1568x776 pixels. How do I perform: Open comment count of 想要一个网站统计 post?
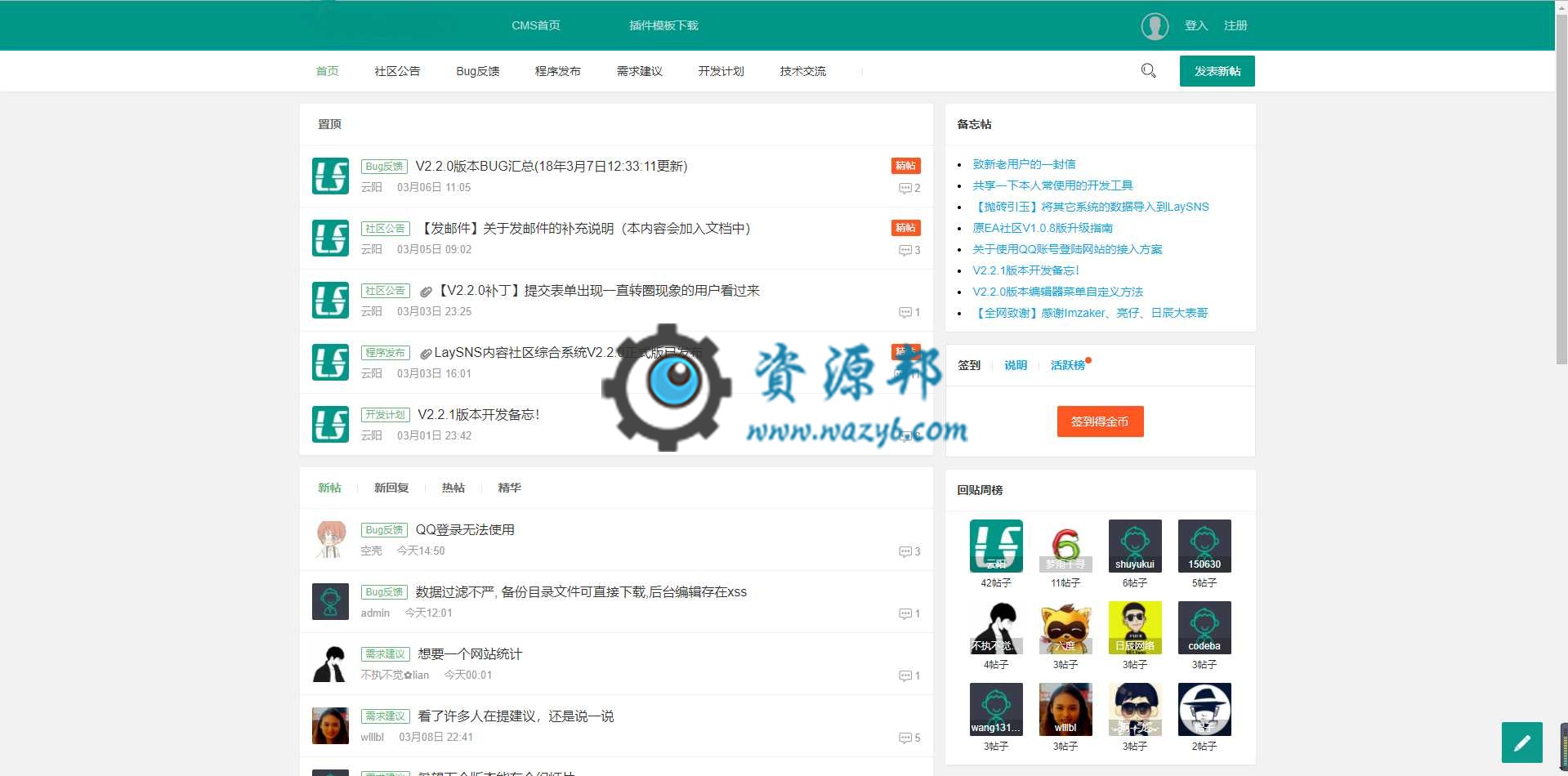click(909, 676)
